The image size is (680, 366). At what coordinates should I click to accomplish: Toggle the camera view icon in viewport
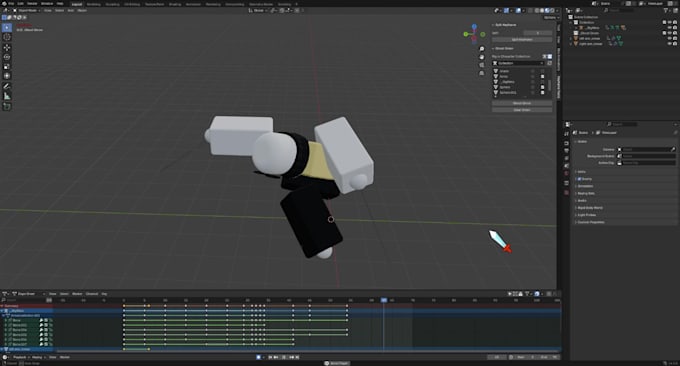pos(481,65)
